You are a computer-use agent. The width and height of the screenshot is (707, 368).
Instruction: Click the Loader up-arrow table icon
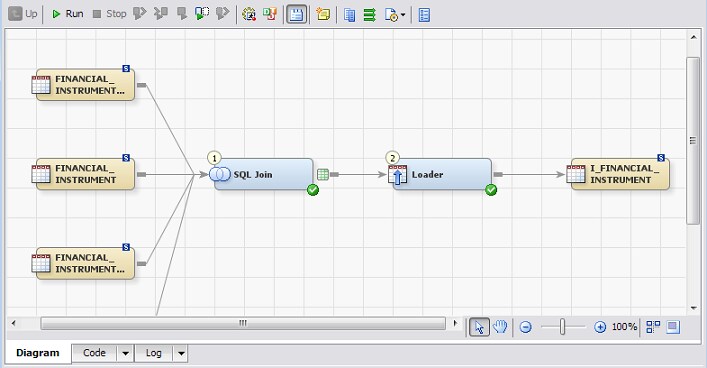click(x=397, y=175)
